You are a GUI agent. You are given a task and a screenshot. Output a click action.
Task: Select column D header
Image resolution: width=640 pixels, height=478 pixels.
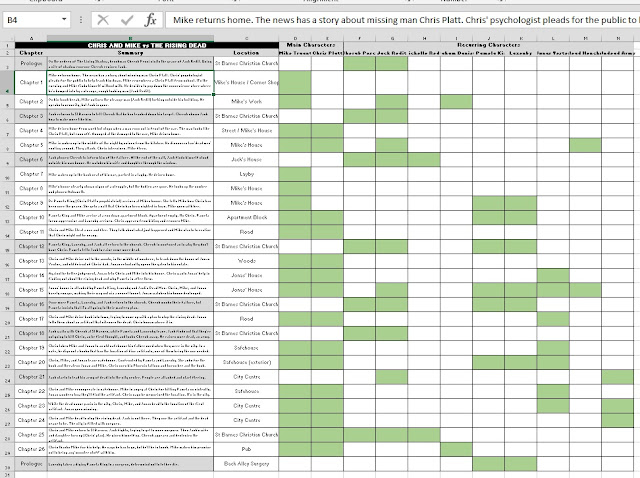pyautogui.click(x=295, y=38)
